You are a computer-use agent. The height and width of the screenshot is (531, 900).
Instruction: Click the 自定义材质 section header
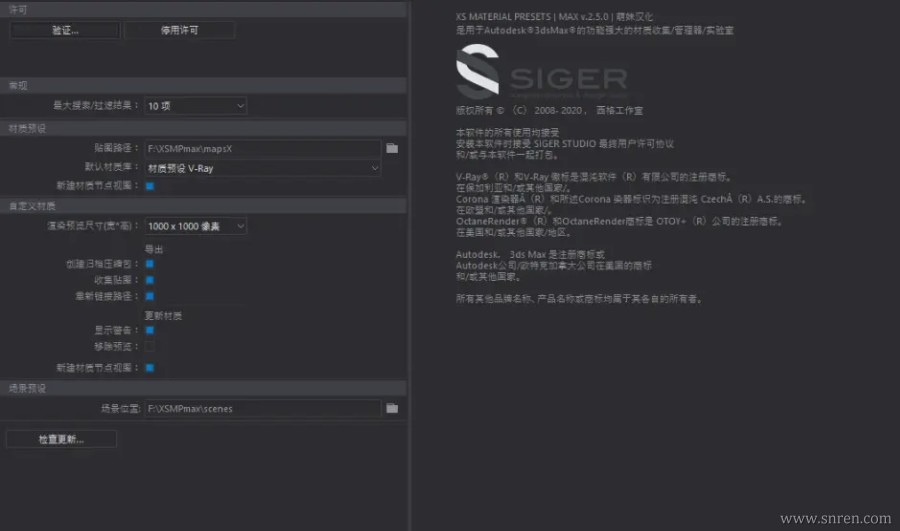[x=203, y=206]
